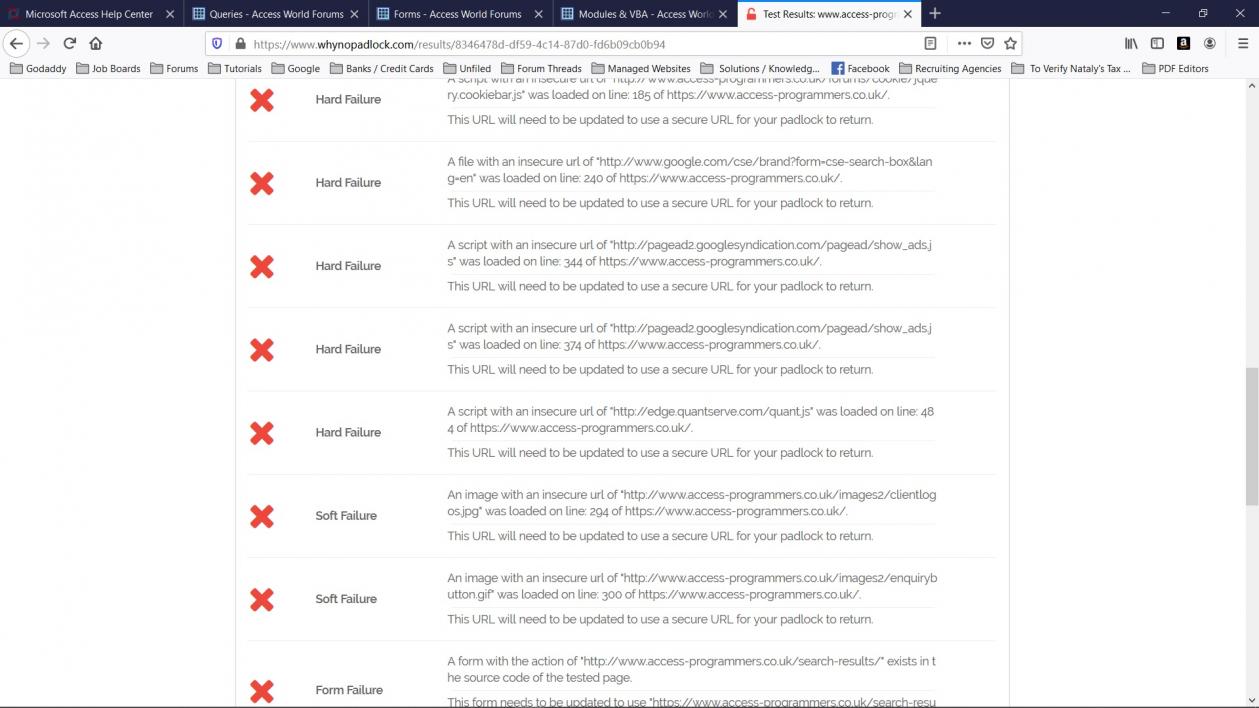Open the Forum Threads bookmarks folder
Viewport: 1259px width, 708px height.
tap(541, 69)
